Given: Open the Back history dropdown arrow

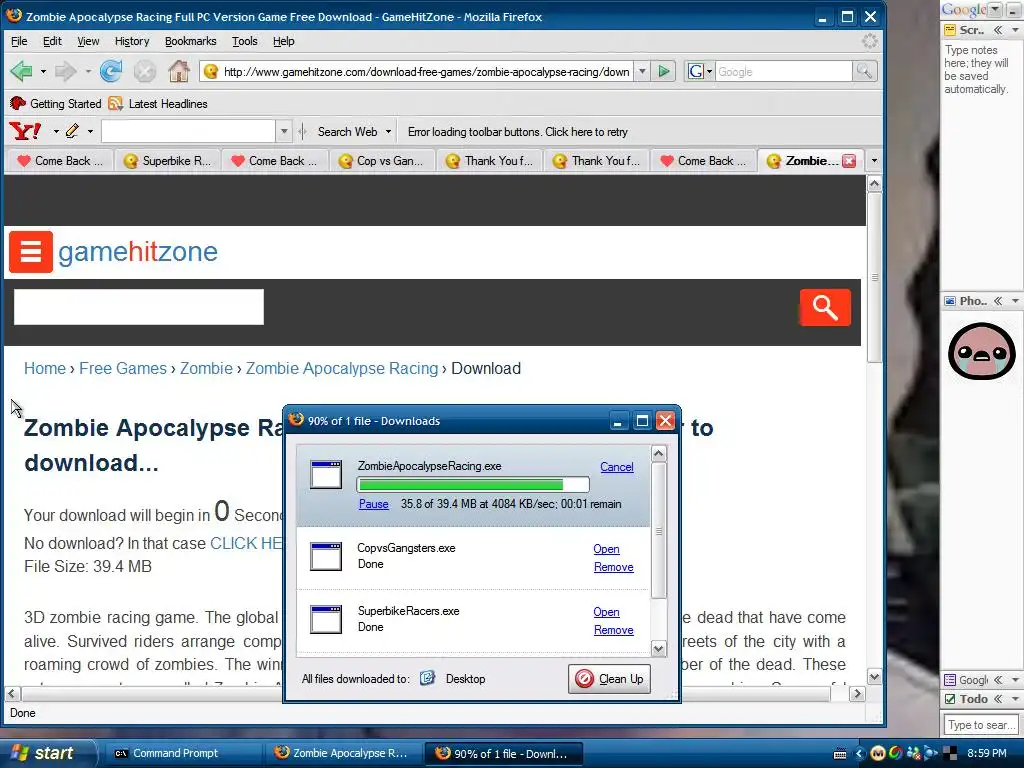Looking at the screenshot, I should [x=43, y=71].
